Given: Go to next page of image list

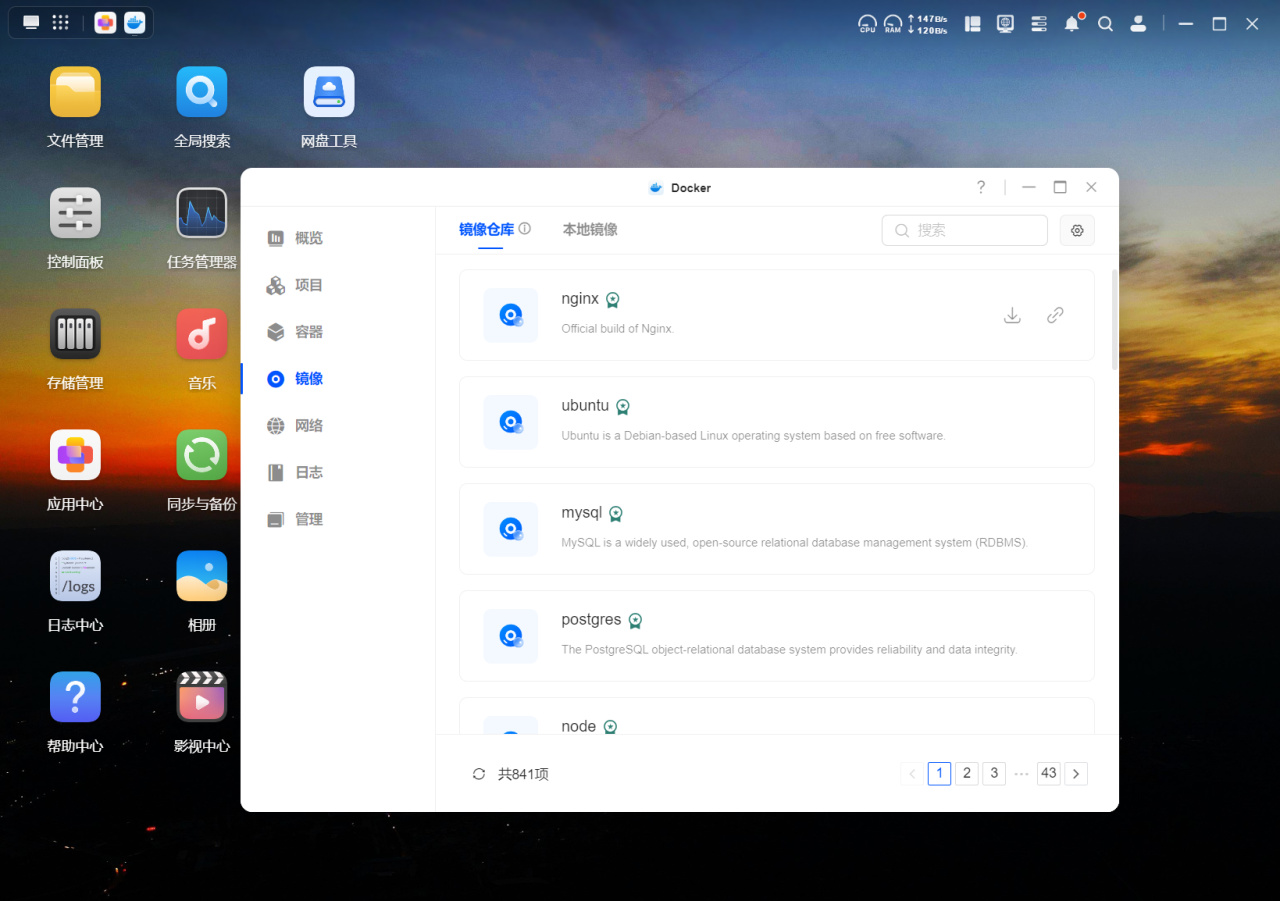Looking at the screenshot, I should tap(1076, 773).
